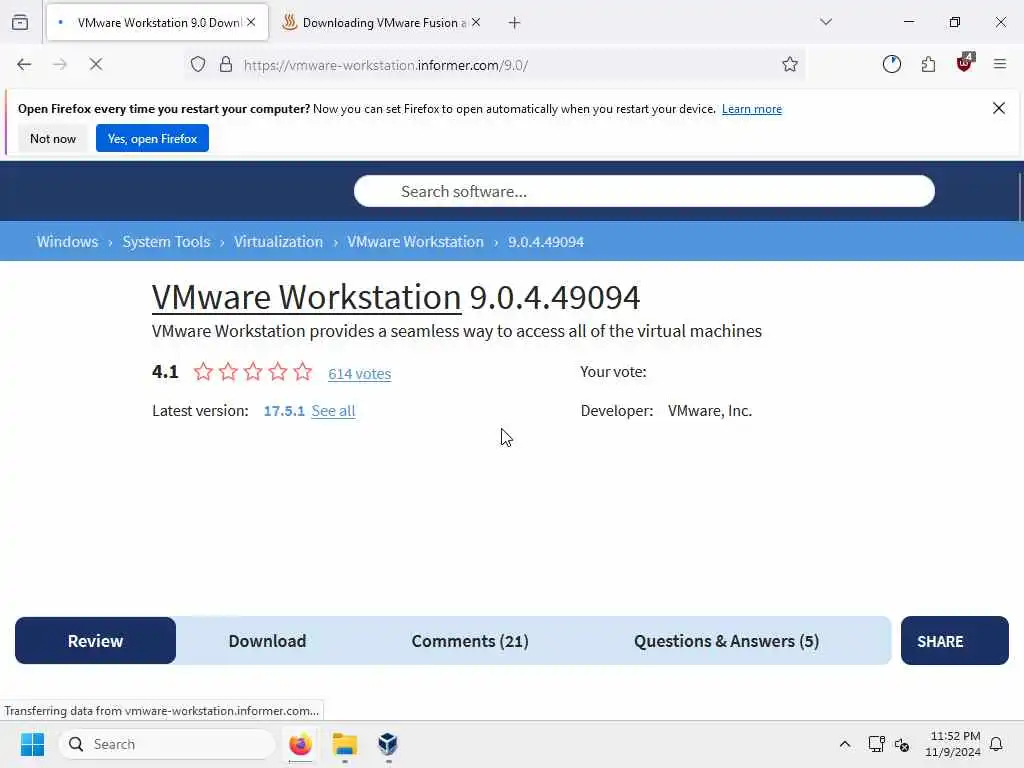Click See all versions link
This screenshot has width=1024, height=768.
point(333,411)
